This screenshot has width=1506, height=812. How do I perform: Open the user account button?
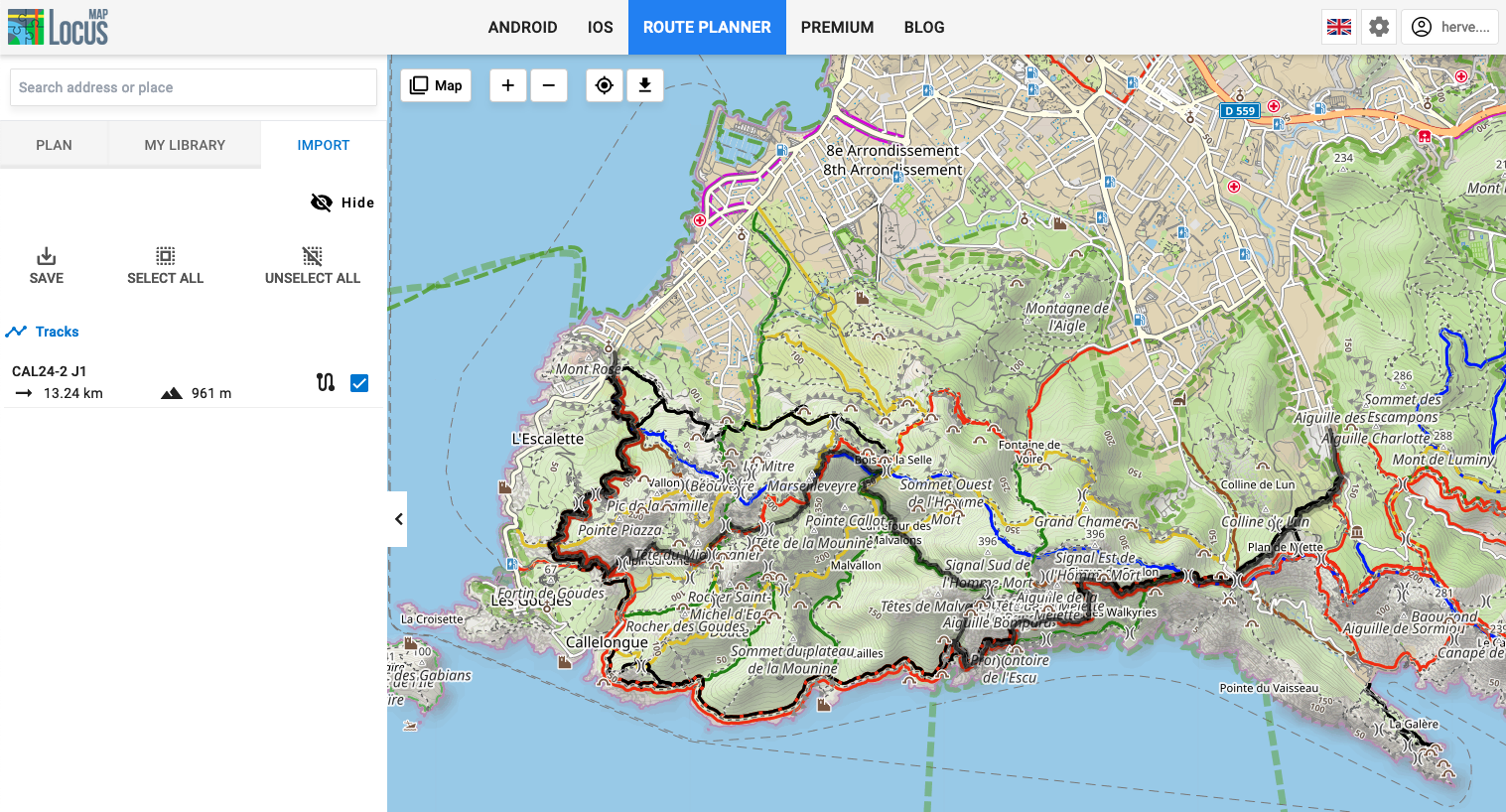click(x=1449, y=27)
